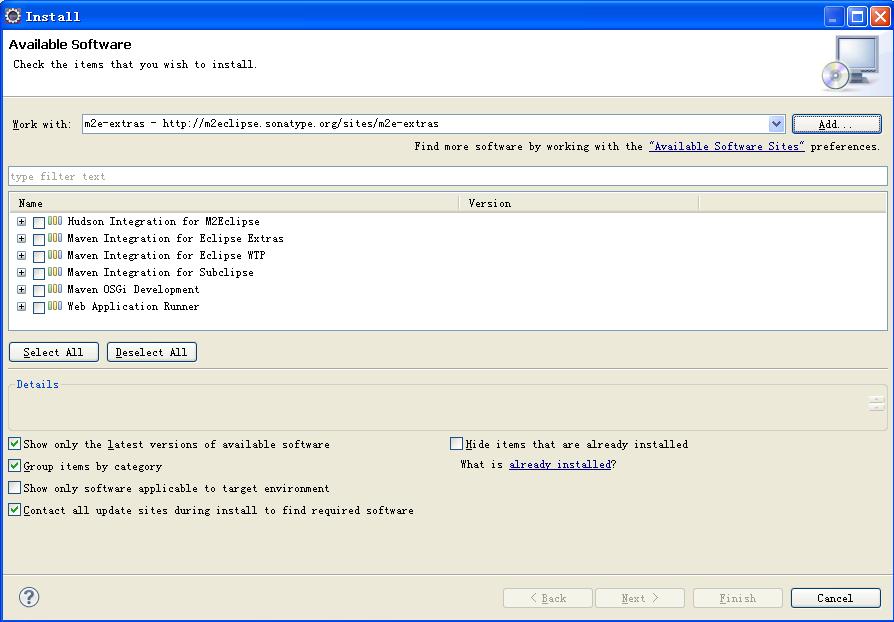Select the Hudson Integration for M2Eclipse row text

coord(164,221)
